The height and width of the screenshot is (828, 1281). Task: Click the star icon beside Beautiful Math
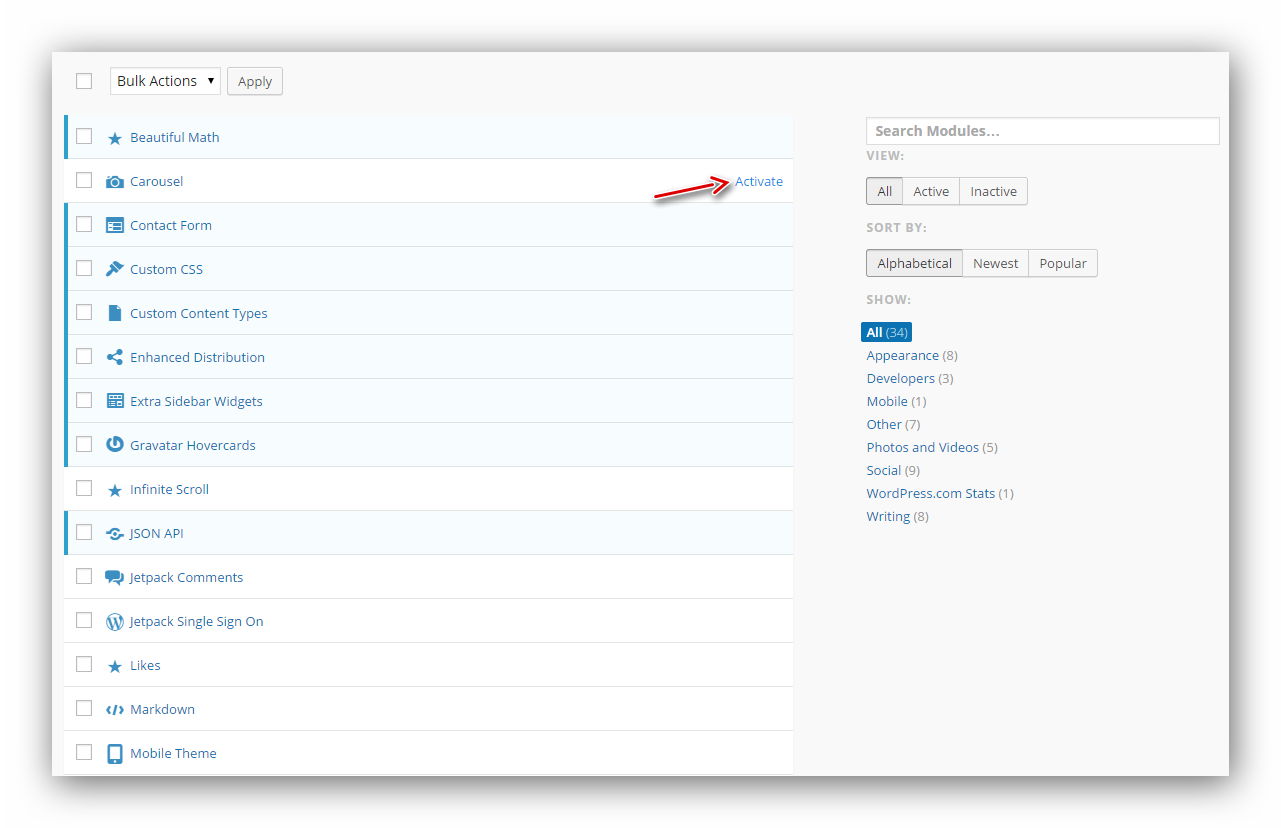[x=115, y=138]
